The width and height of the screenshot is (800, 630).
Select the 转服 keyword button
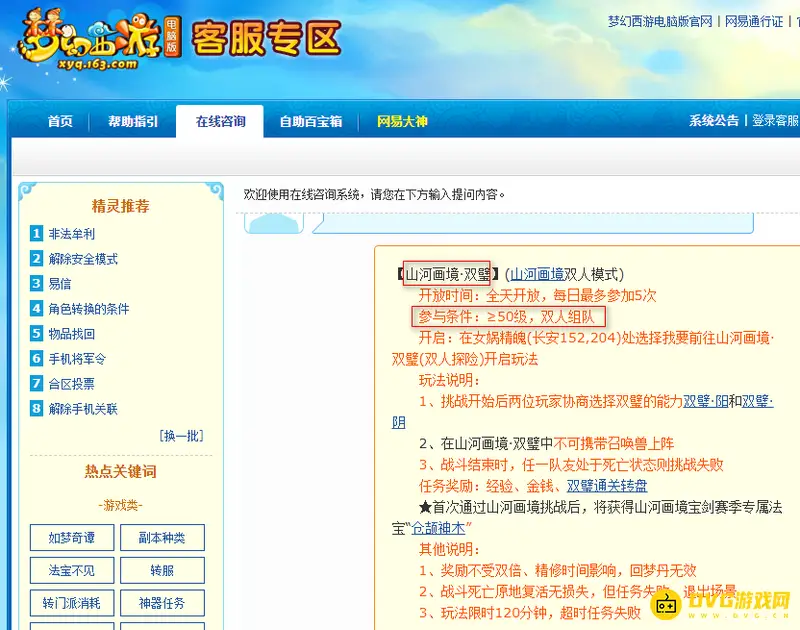click(162, 570)
